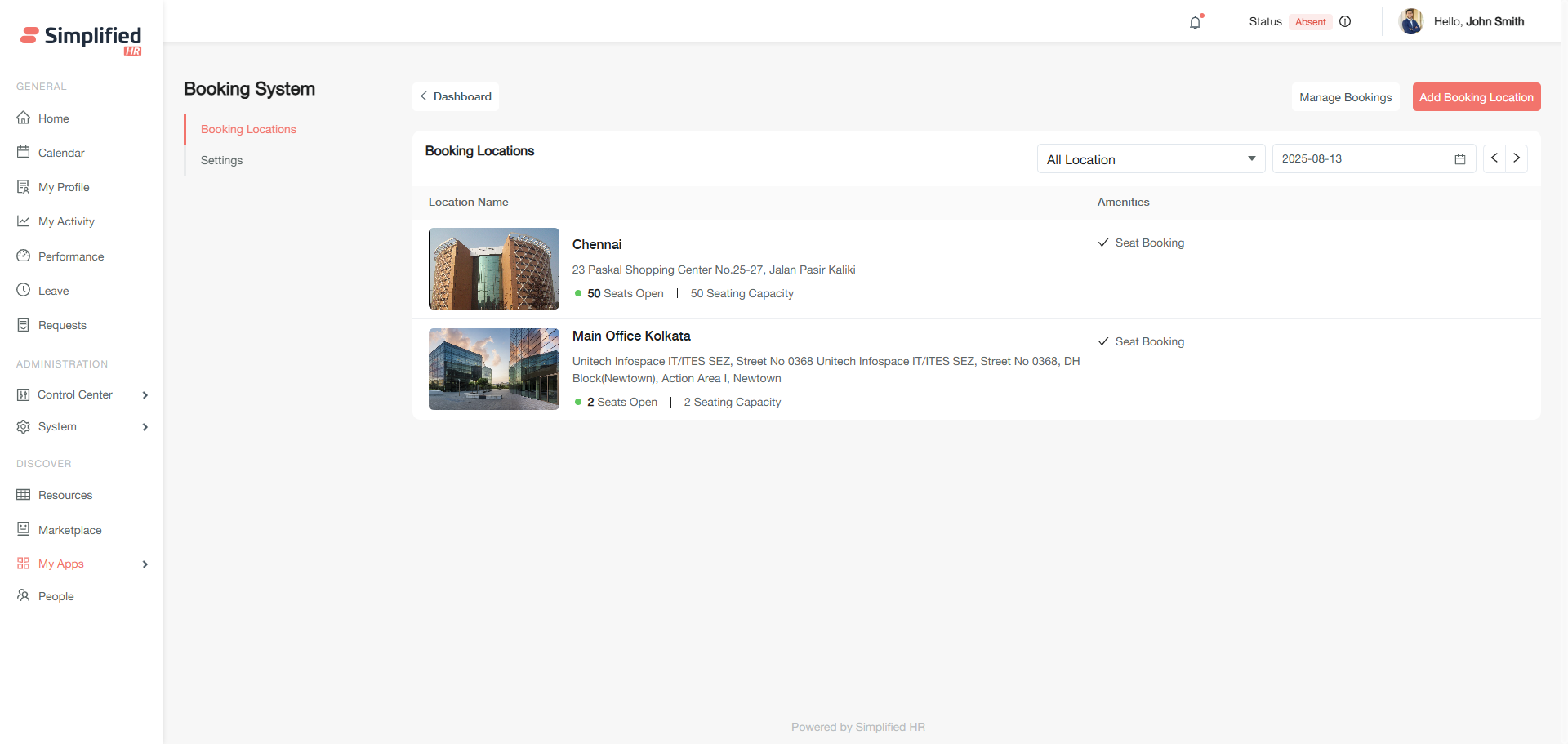Go to the next date with right arrow

pos(1517,158)
